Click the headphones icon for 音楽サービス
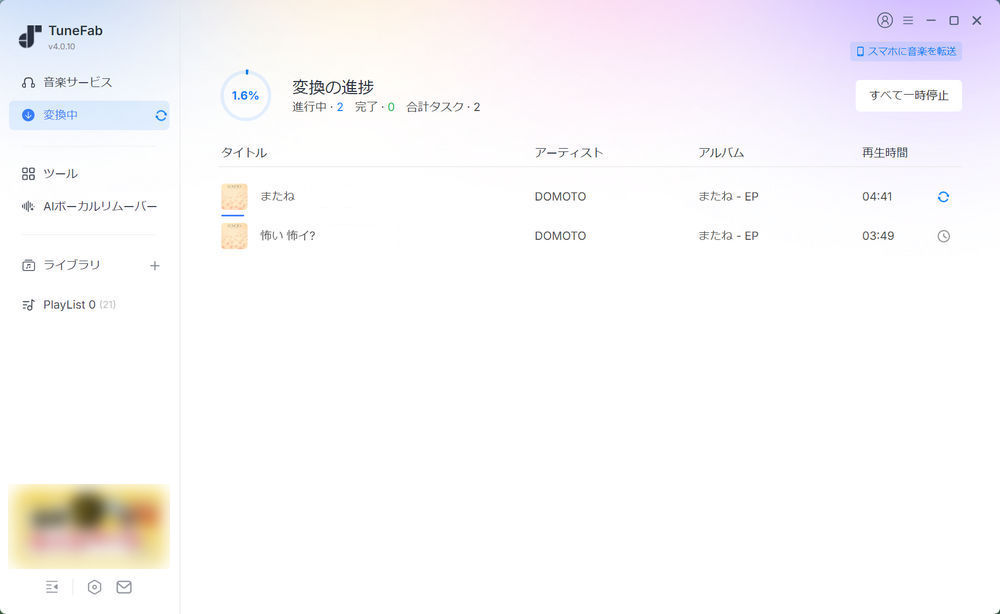This screenshot has width=1000, height=614. 28,82
